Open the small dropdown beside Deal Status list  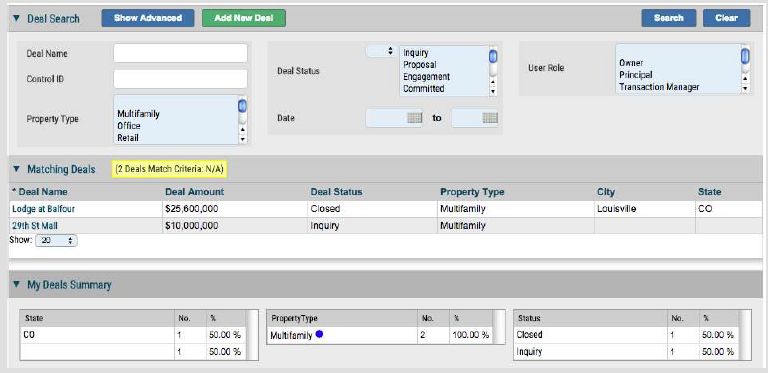pos(381,51)
